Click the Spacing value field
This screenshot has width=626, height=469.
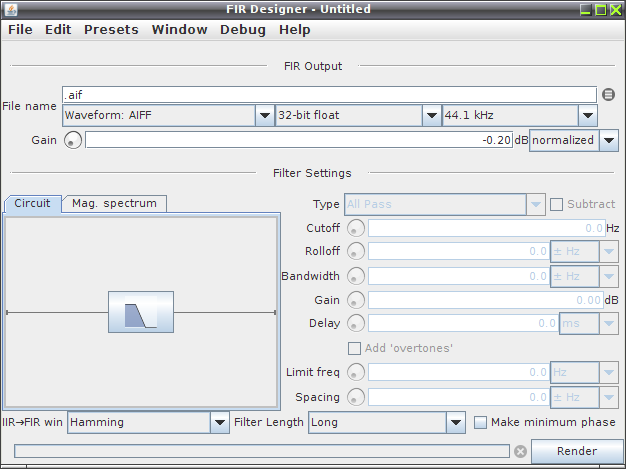(x=459, y=397)
